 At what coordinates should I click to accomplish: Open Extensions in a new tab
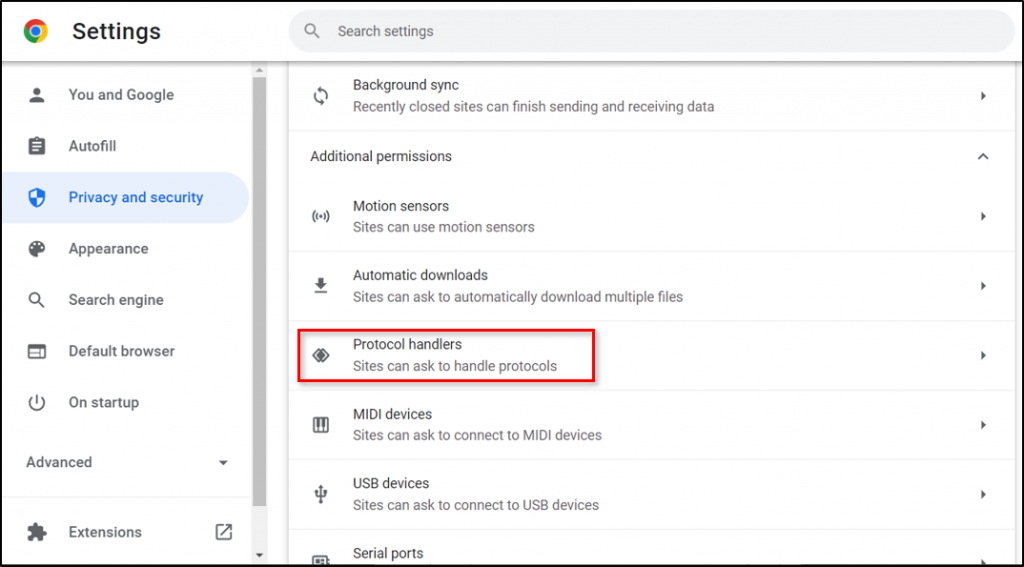(224, 532)
